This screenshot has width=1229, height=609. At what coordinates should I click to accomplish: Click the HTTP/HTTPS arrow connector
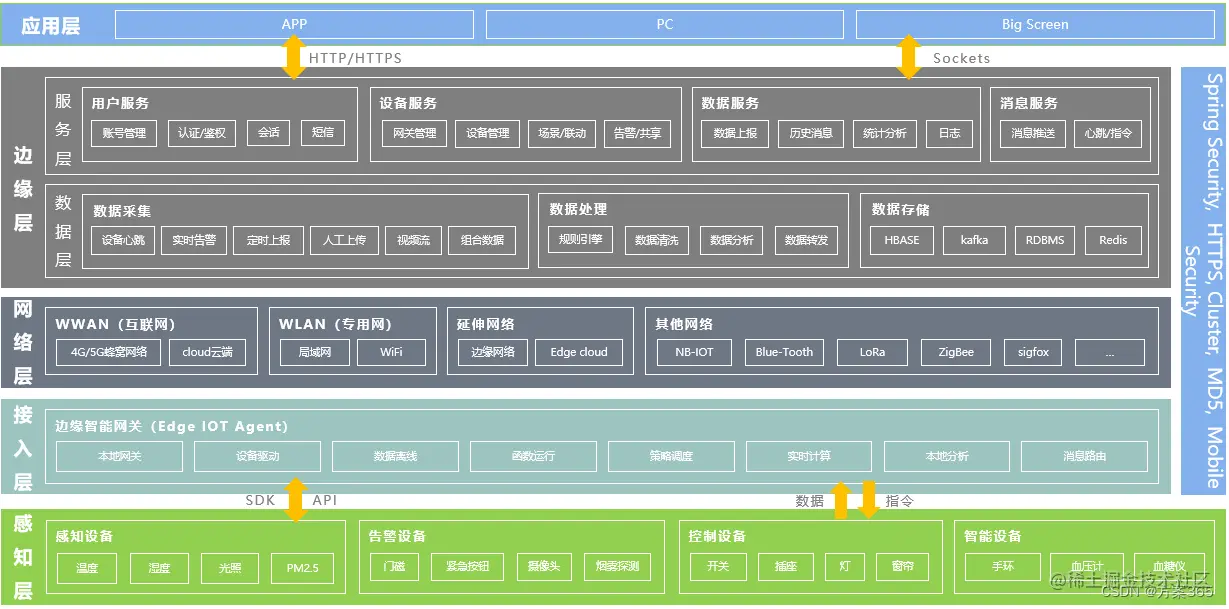point(294,57)
